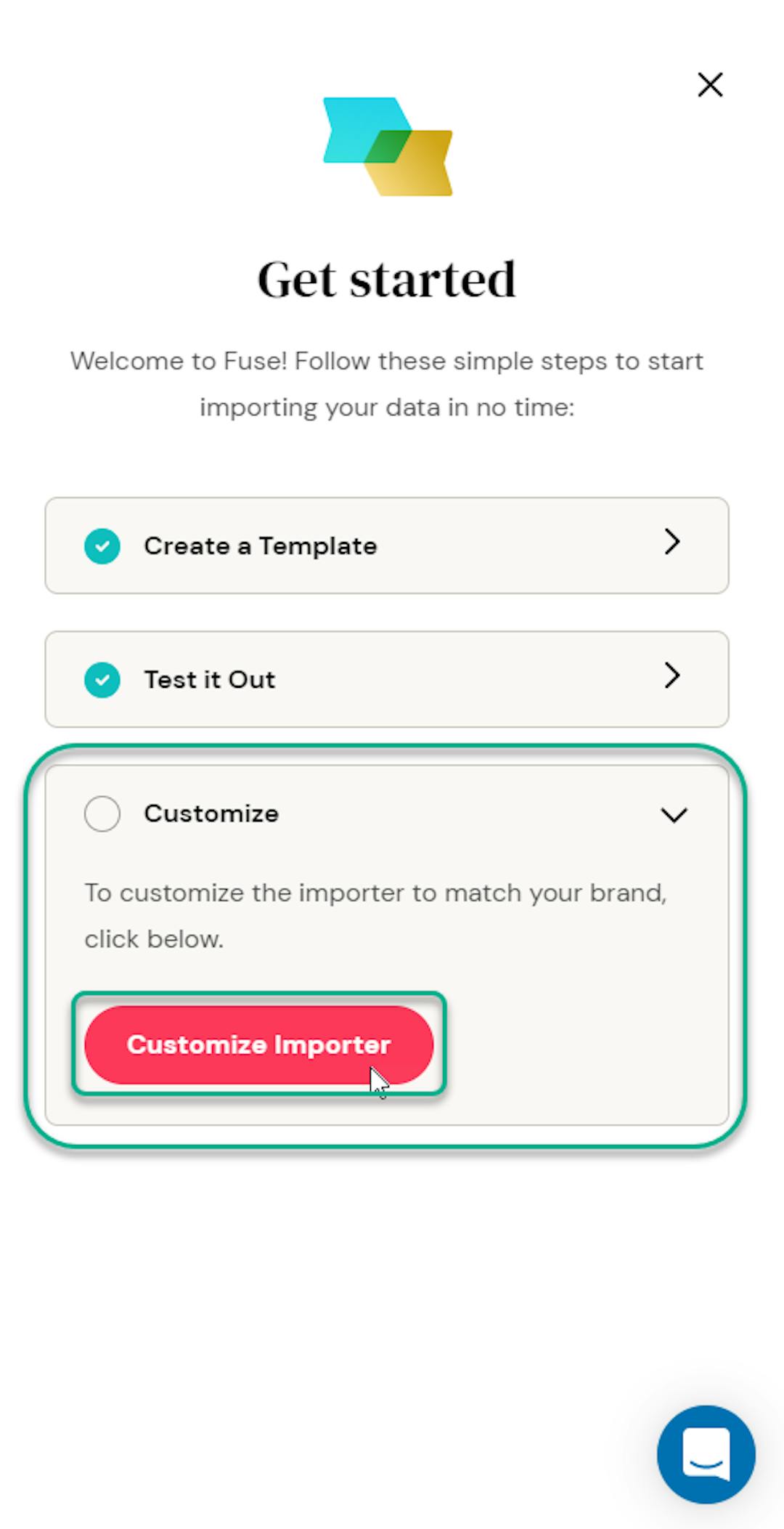Image resolution: width=784 pixels, height=1529 pixels.
Task: Click the Get started heading
Action: coord(387,279)
